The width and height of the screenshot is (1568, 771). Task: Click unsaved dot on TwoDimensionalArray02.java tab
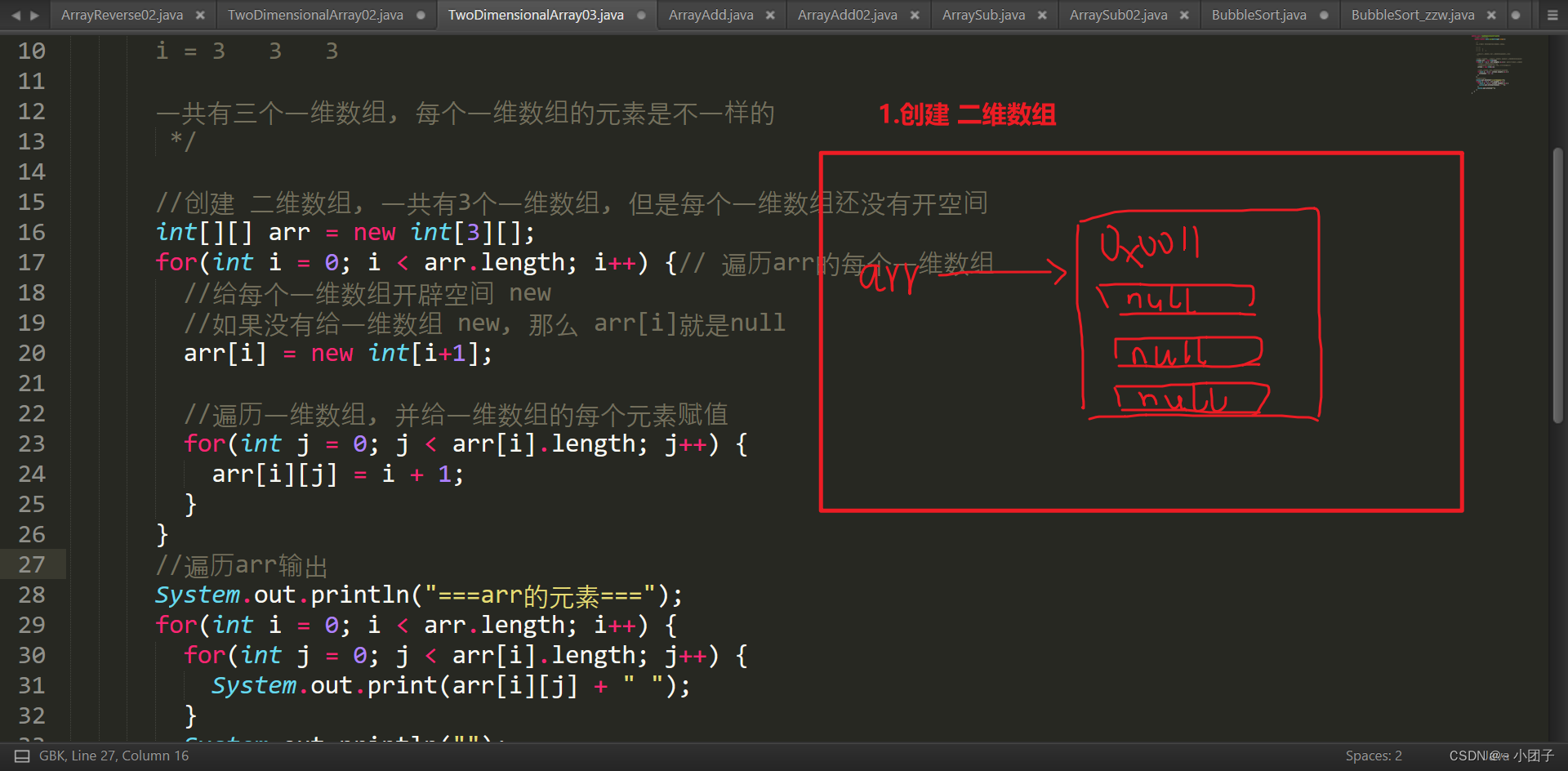(421, 15)
